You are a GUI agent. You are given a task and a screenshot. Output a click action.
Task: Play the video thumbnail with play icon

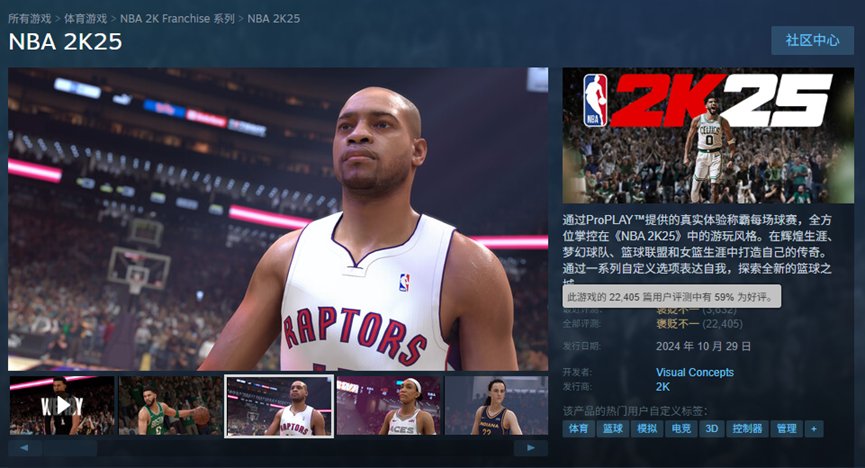point(62,406)
